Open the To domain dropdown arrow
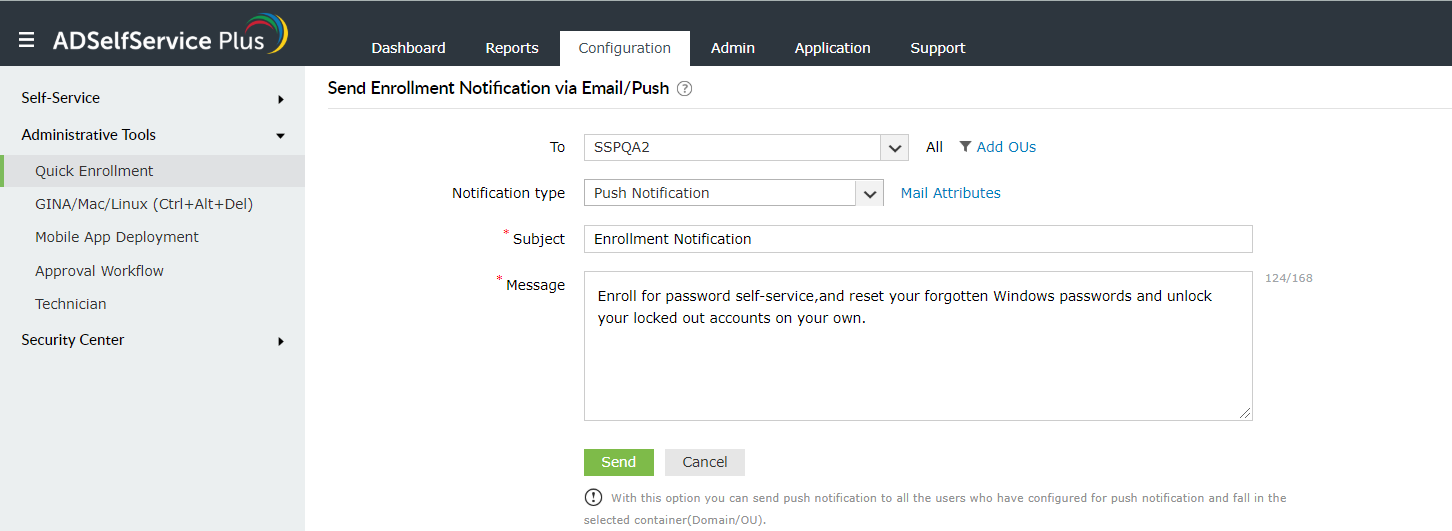1452x531 pixels. (894, 148)
